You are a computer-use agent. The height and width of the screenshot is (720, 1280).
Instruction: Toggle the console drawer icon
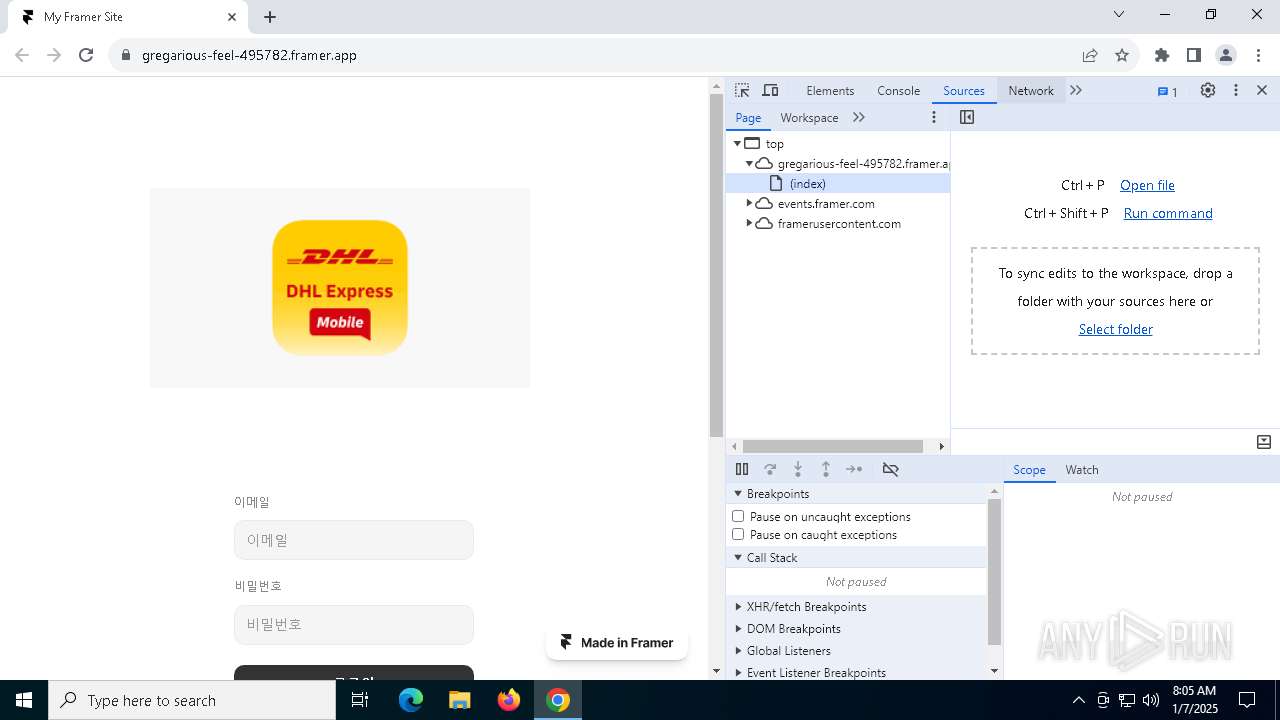[x=1264, y=442]
